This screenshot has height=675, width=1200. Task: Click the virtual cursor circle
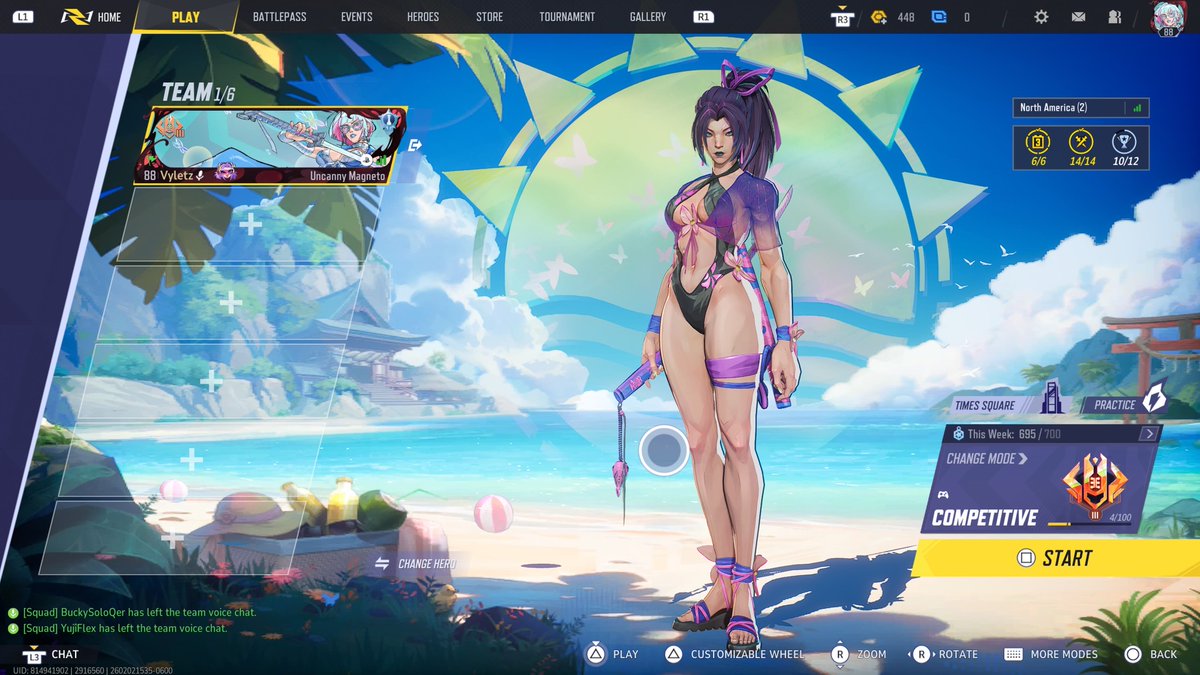tap(663, 451)
